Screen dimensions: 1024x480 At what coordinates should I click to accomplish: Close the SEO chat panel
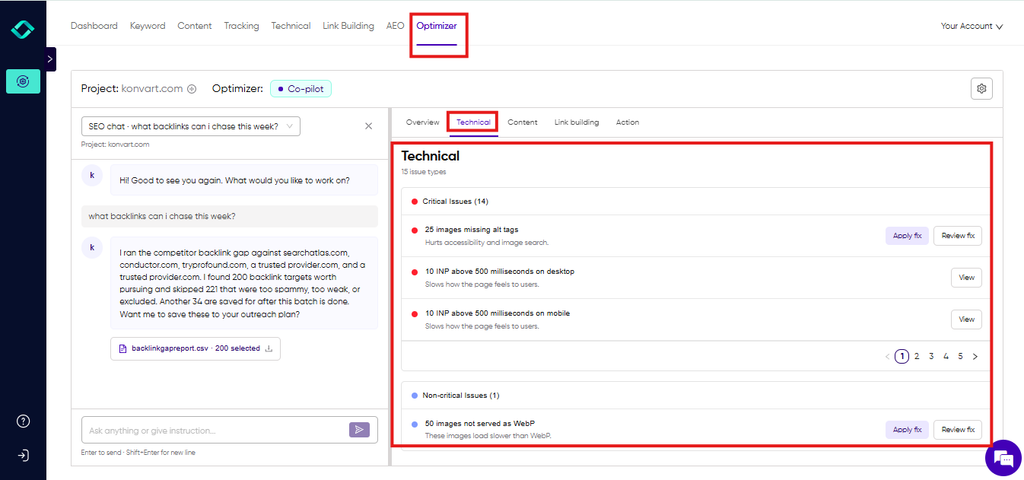click(x=368, y=126)
